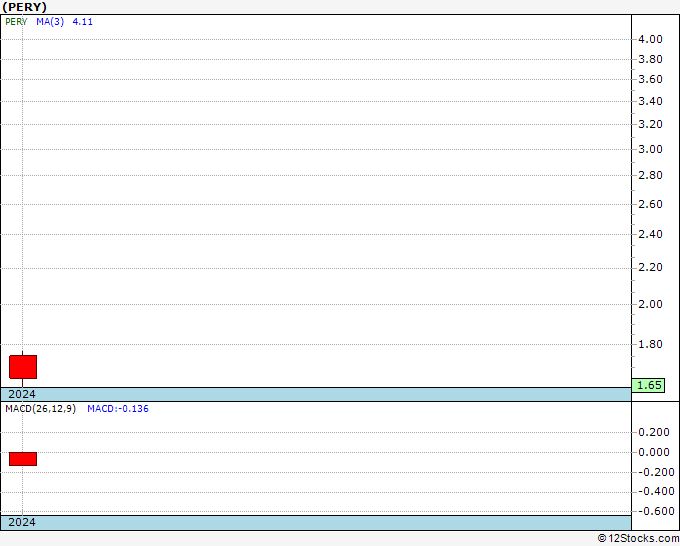Click the -0.400 MACD axis label
The height and width of the screenshot is (546, 680).
pyautogui.click(x=656, y=491)
